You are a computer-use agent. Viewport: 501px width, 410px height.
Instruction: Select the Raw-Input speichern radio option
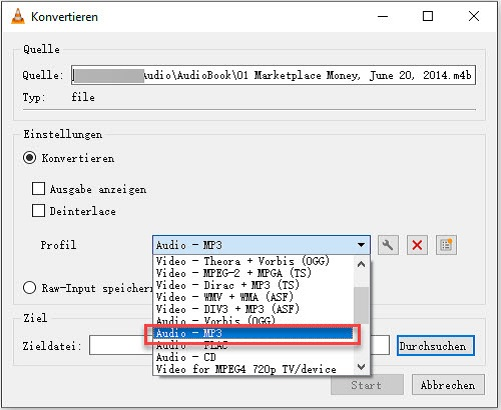(x=30, y=288)
